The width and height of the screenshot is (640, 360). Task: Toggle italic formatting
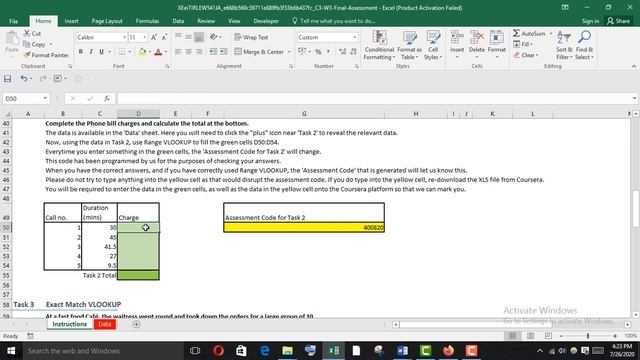(91, 52)
